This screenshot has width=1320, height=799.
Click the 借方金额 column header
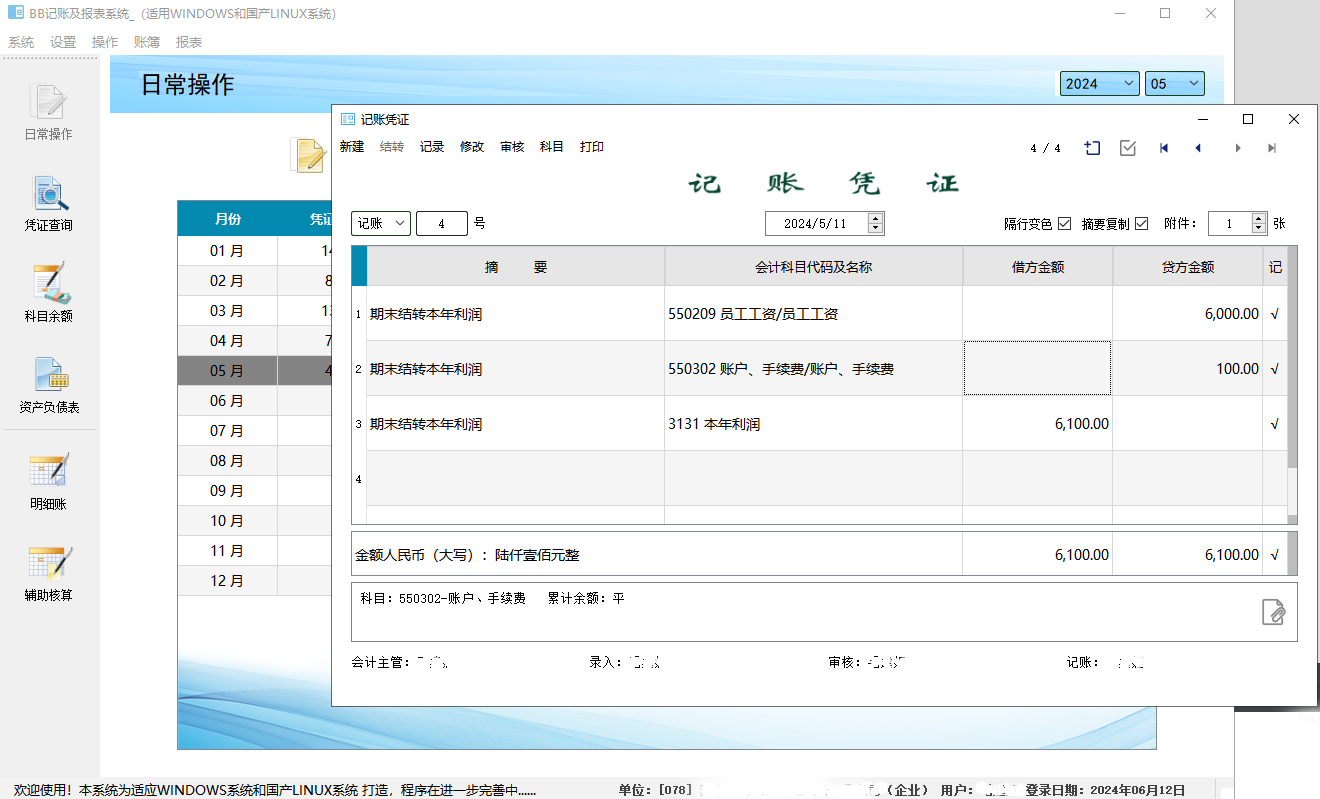(x=1038, y=267)
